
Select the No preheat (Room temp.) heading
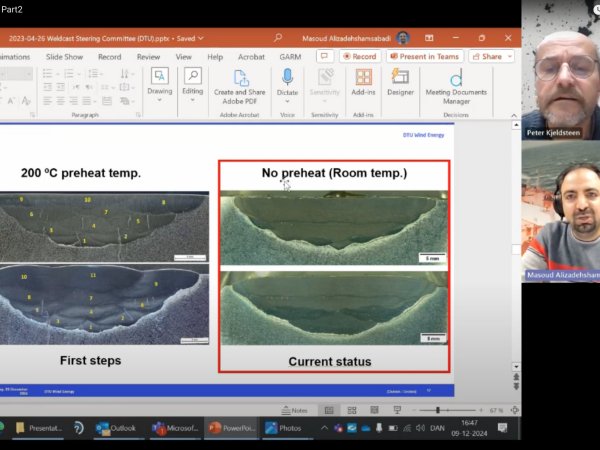click(334, 173)
